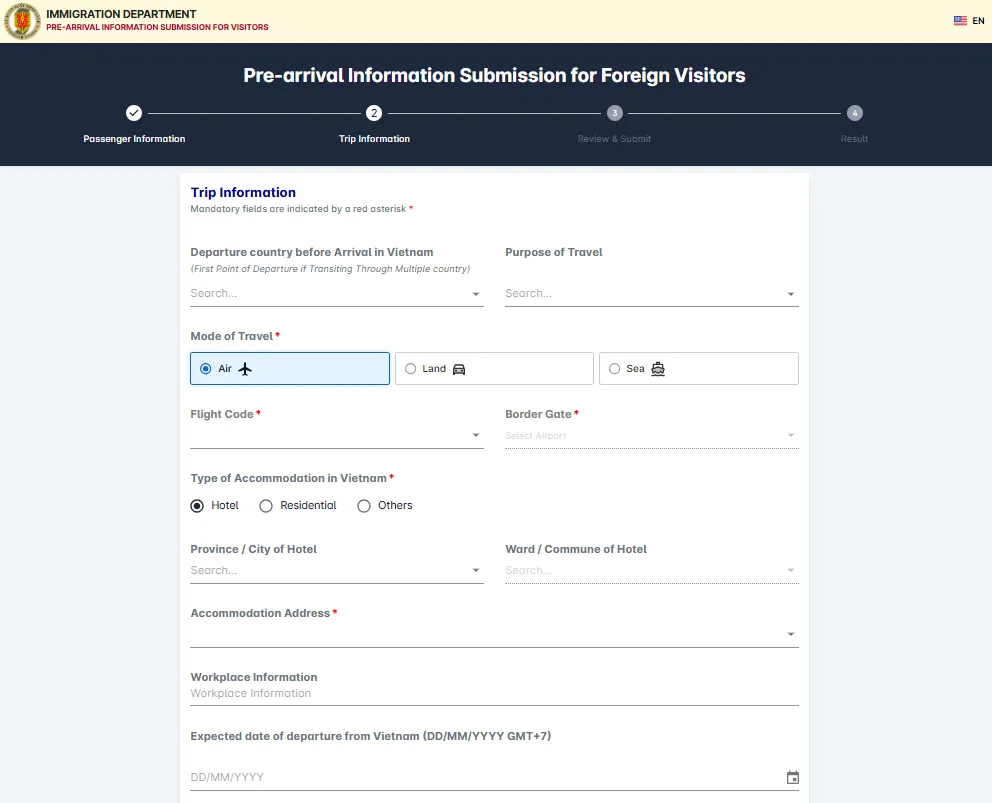This screenshot has width=992, height=803.
Task: Click the Workplace Information input field
Action: (494, 694)
